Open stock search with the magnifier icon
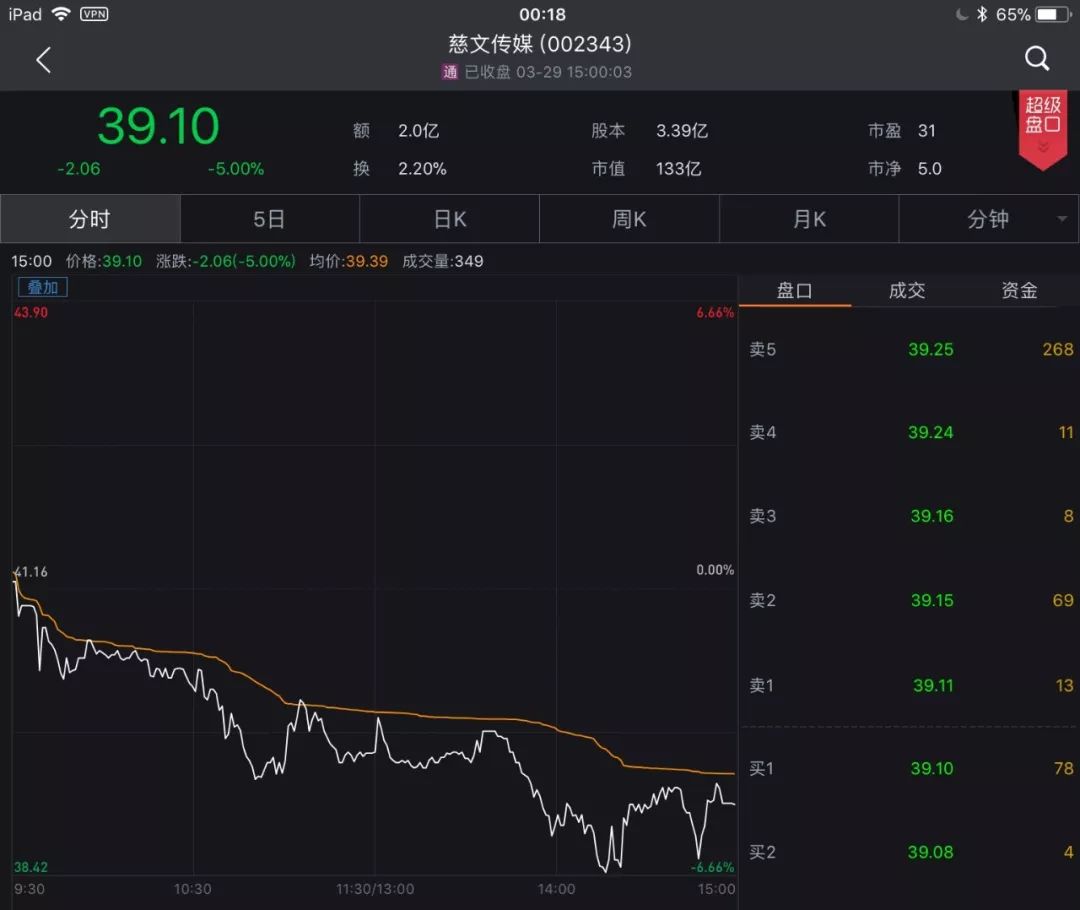 click(1037, 59)
